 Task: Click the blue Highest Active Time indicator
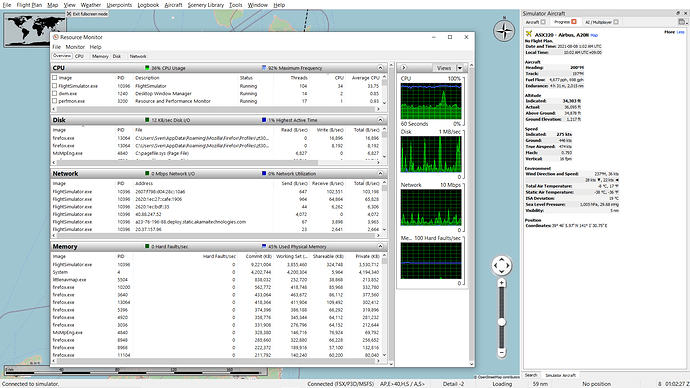pos(264,120)
